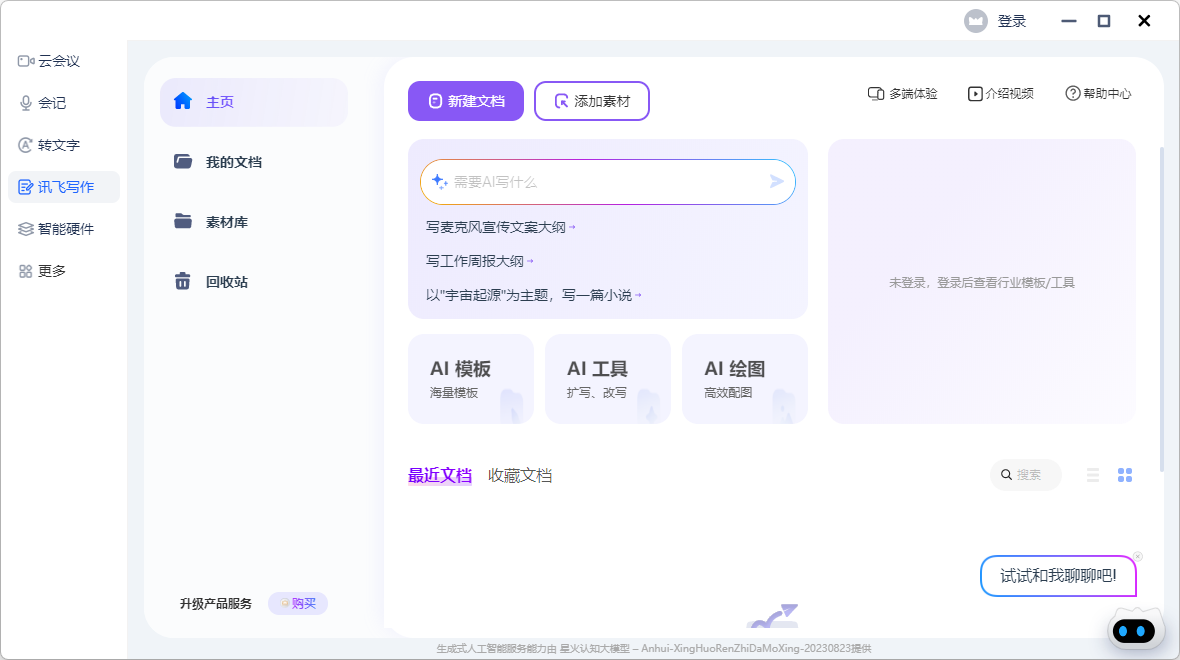1180x660 pixels.
Task: Open 多端体验 at the top right
Action: click(x=902, y=93)
